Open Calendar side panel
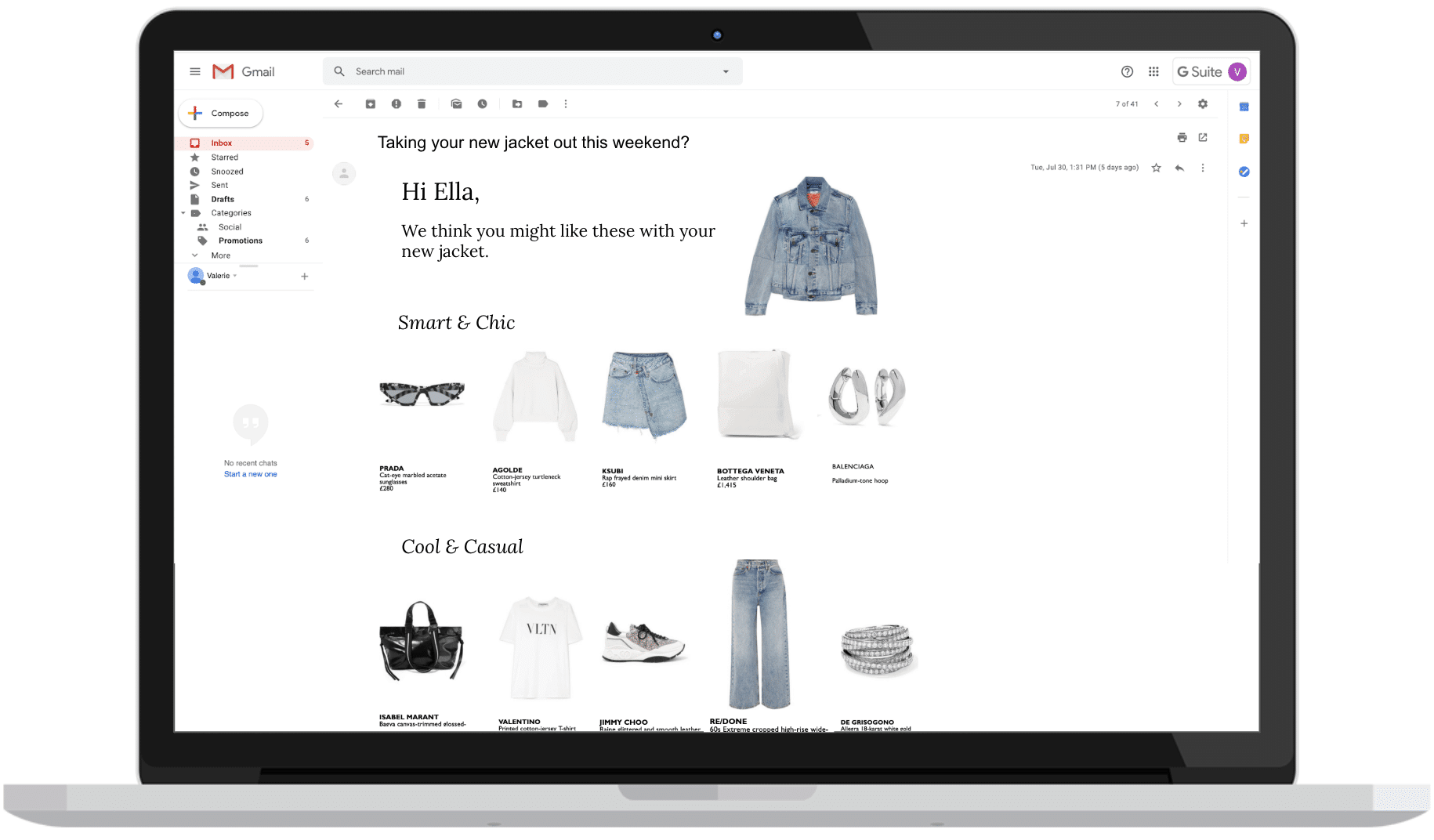Viewport: 1434px width, 840px height. (x=1244, y=107)
